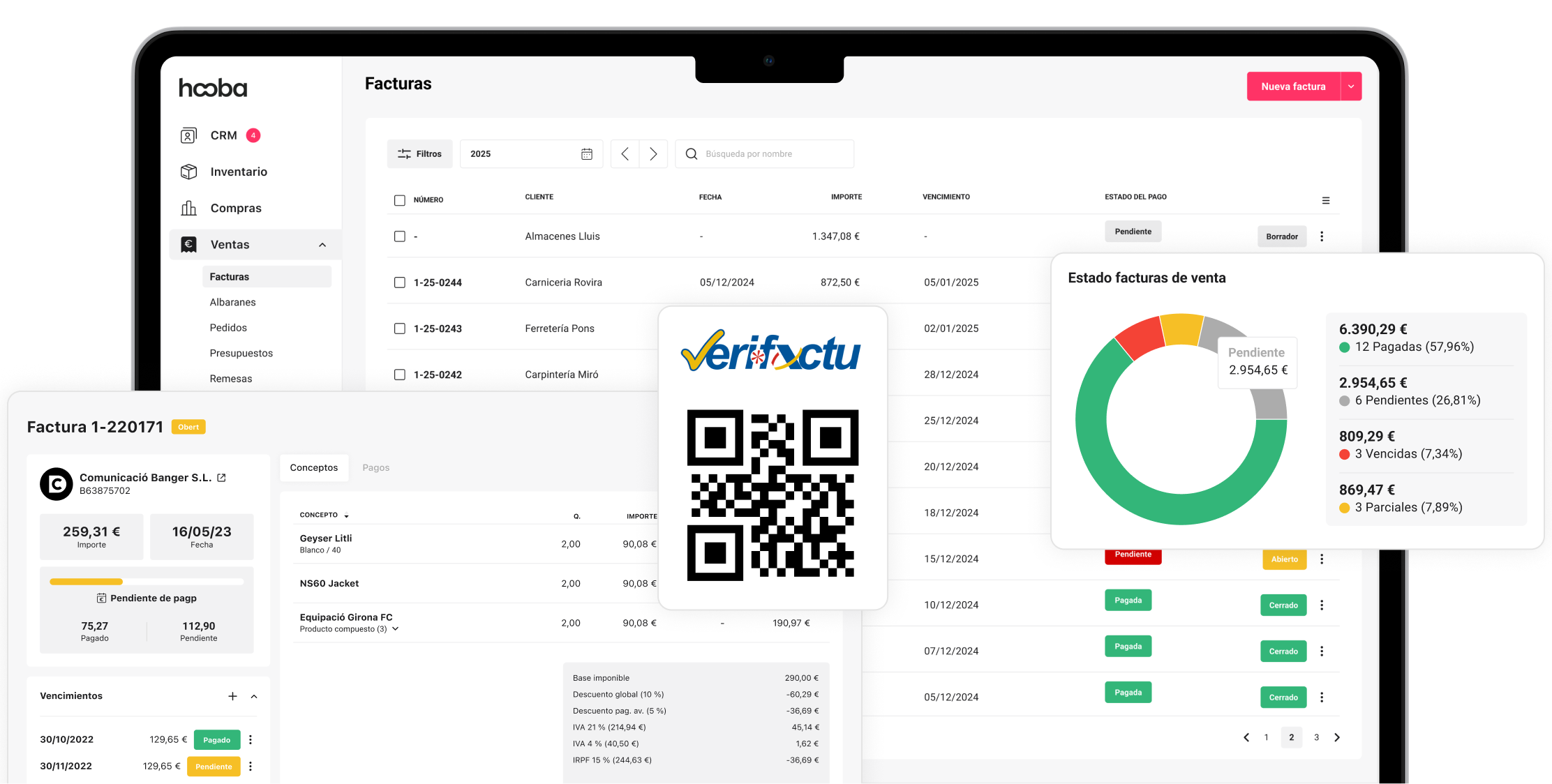Viewport: 1552px width, 784px height.
Task: Select page 2 of invoices
Action: [x=1292, y=737]
